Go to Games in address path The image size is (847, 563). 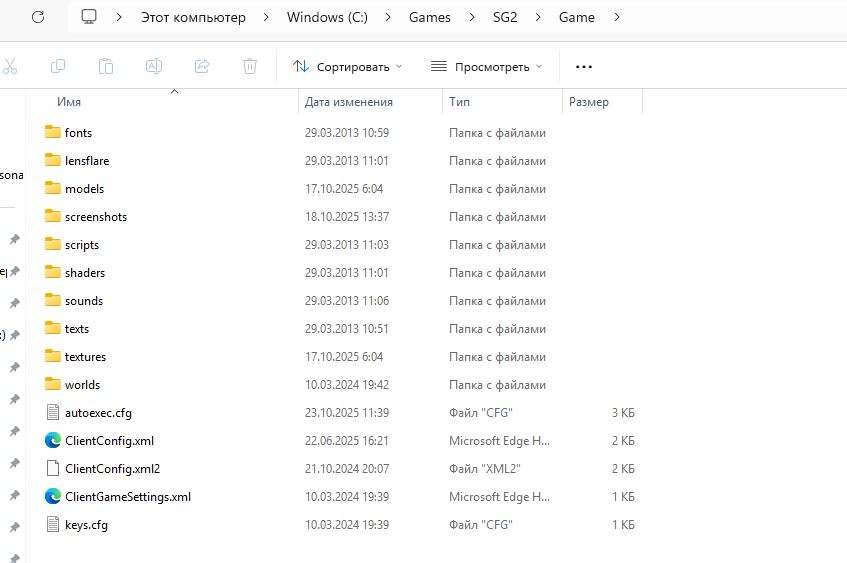click(x=430, y=17)
